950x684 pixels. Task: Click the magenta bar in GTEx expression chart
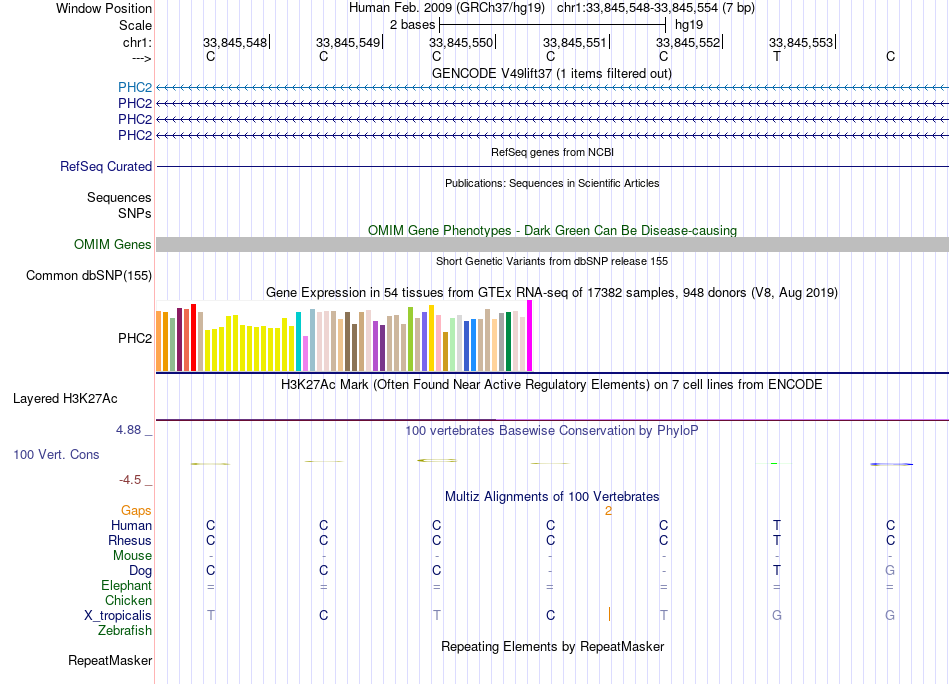530,336
